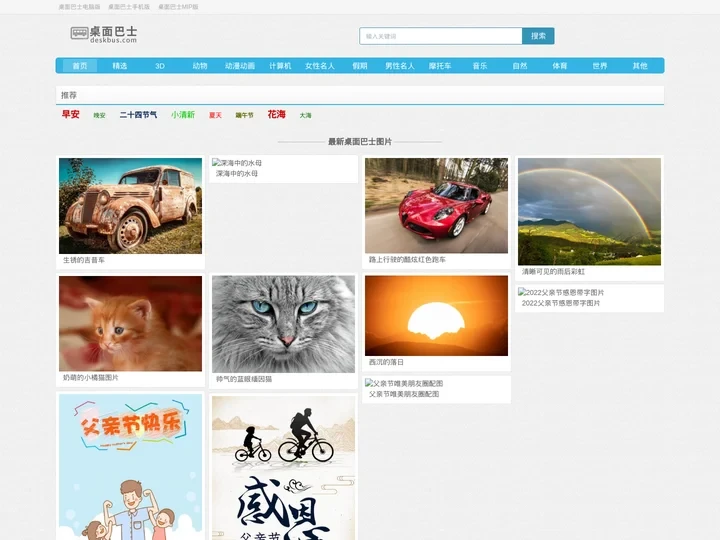Viewport: 720px width, 540px height.
Task: Focus the keyword search input field
Action: tap(441, 36)
